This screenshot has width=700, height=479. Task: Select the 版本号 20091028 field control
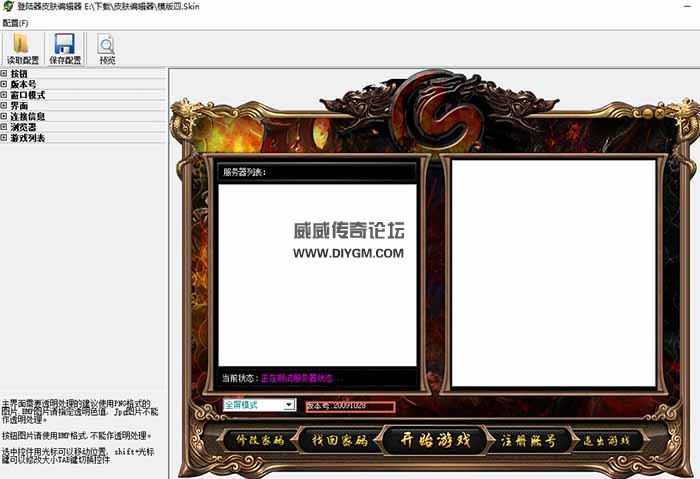pyautogui.click(x=350, y=406)
